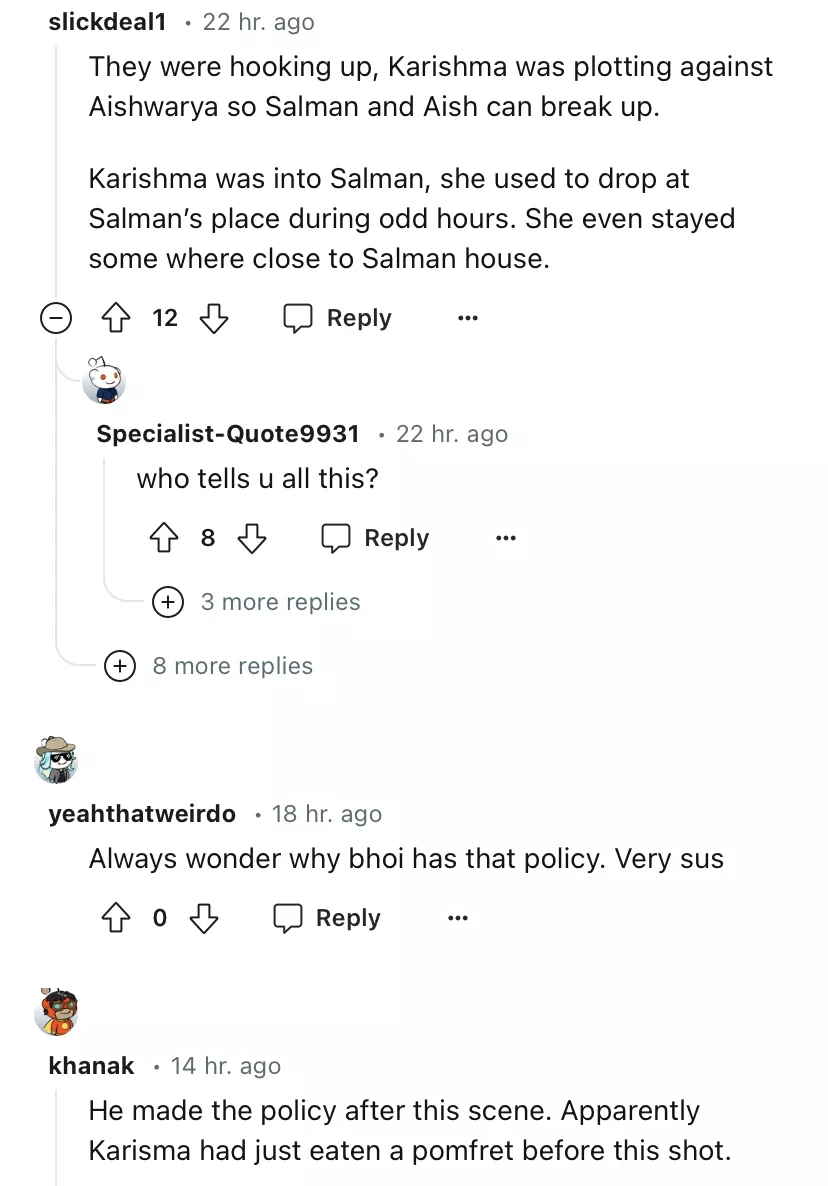Reply to 'who tells u all this?'
This screenshot has height=1186, width=828.
[375, 539]
